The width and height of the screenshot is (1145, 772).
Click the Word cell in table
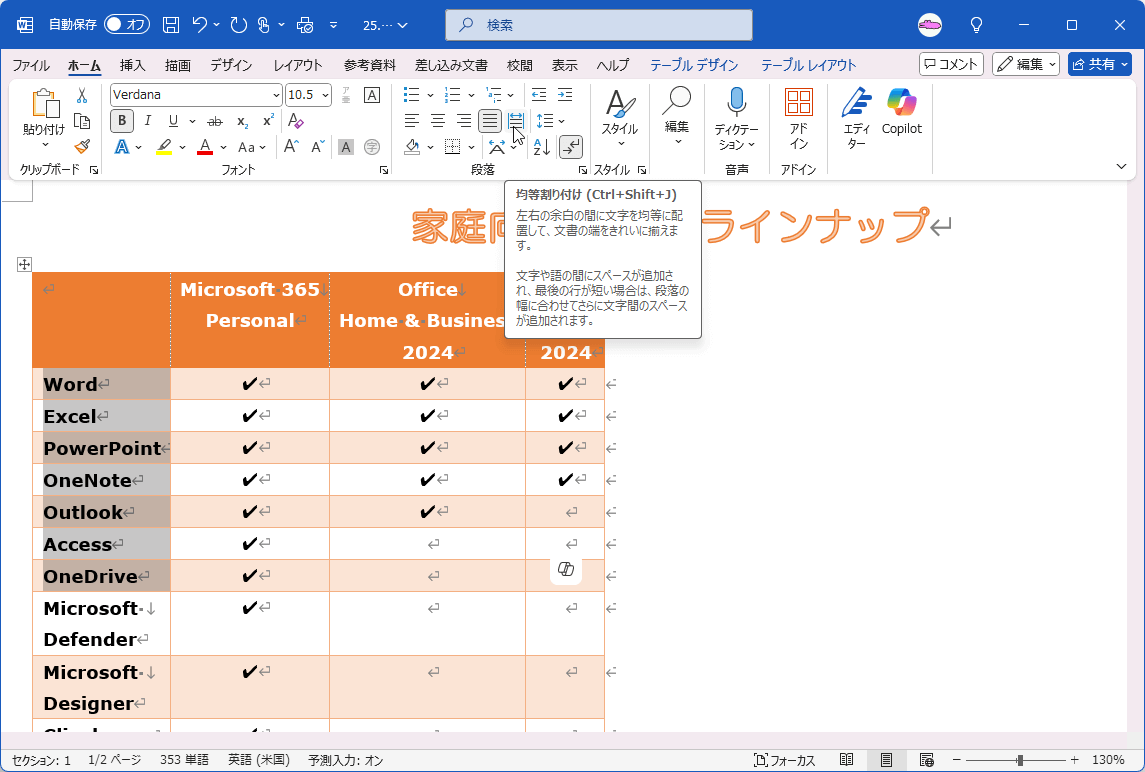[102, 383]
